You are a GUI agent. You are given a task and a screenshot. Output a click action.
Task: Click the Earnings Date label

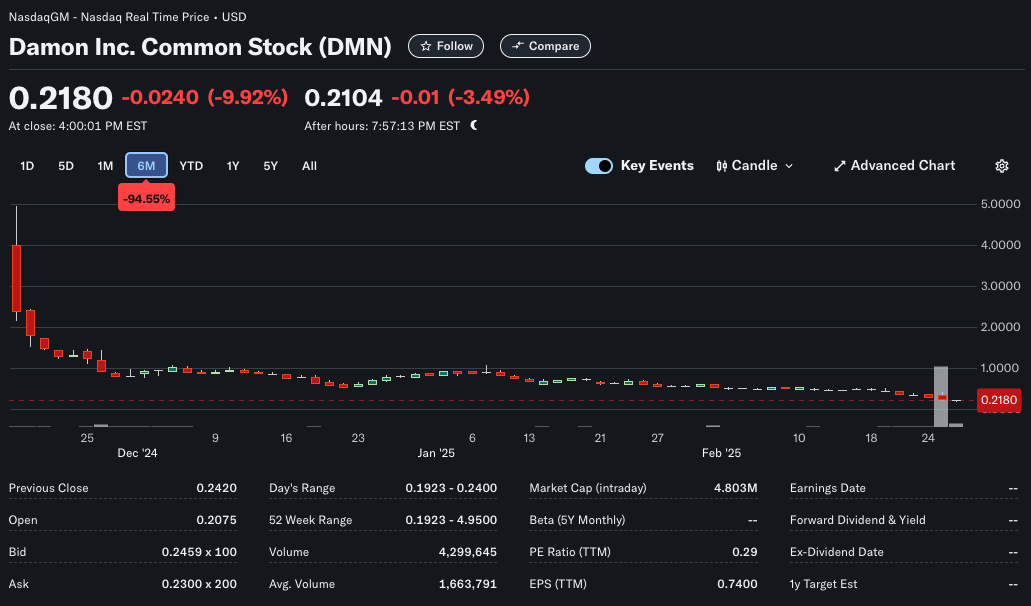pyautogui.click(x=827, y=488)
